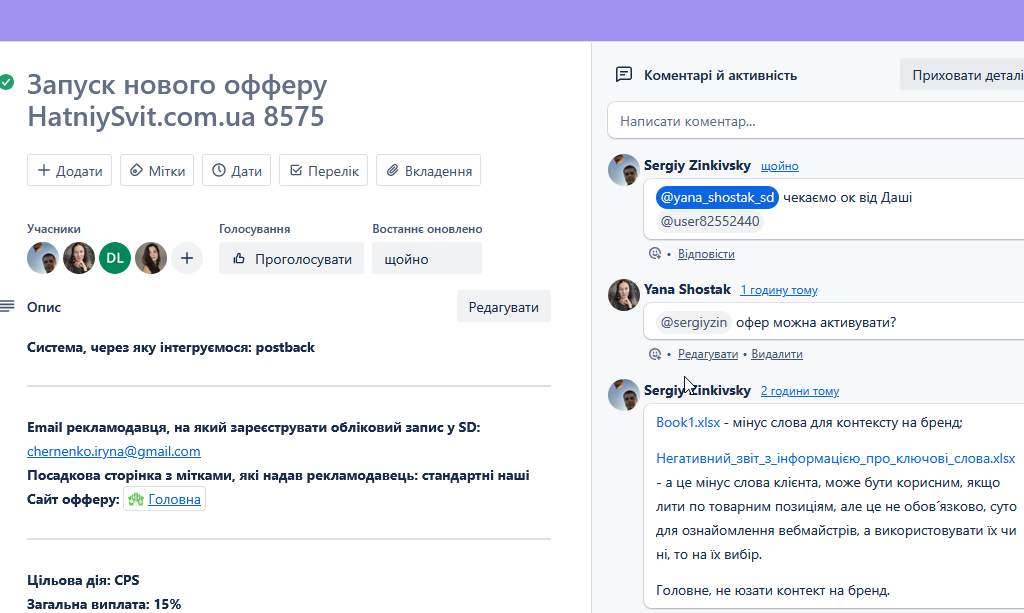Viewport: 1024px width, 613px height.
Task: Open the chernenko.iryna@gmail.com email link
Action: pos(114,451)
